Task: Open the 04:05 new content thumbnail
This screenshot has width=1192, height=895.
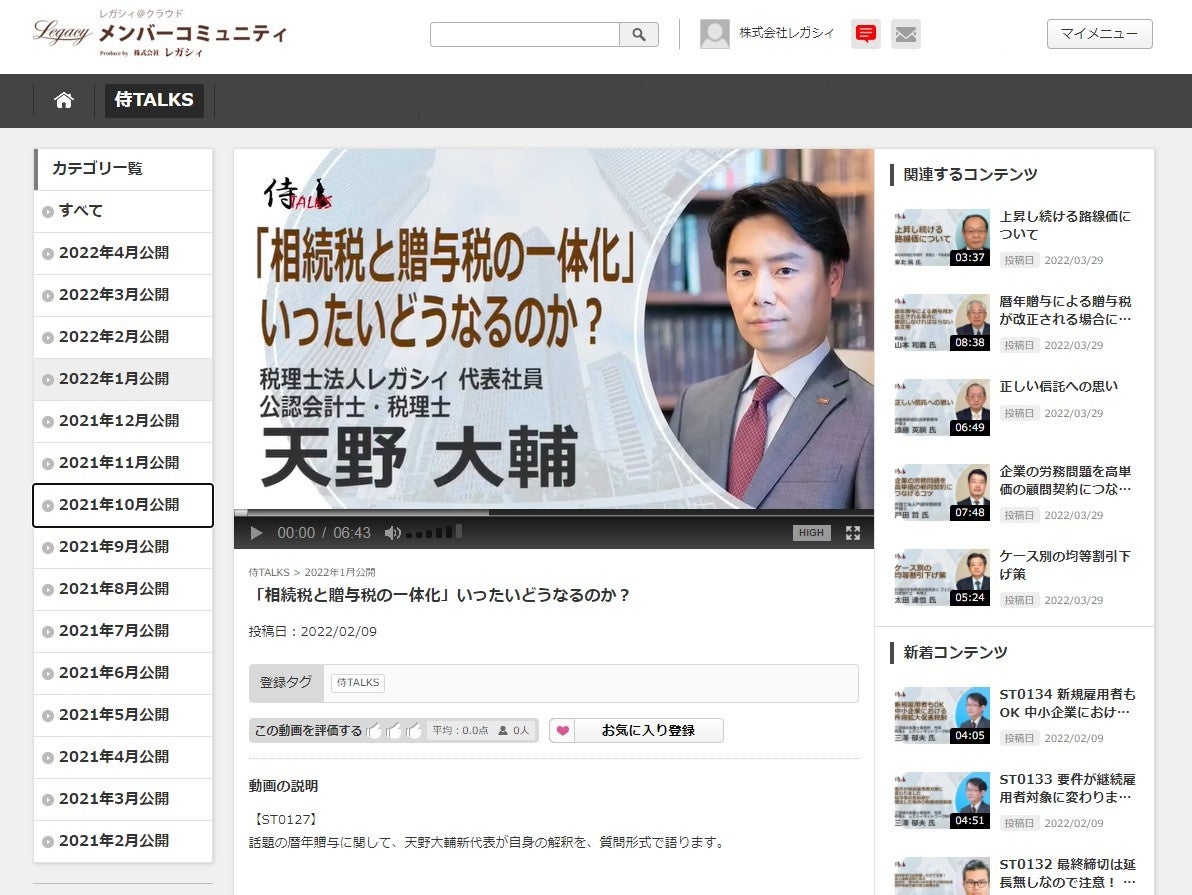Action: click(x=942, y=716)
